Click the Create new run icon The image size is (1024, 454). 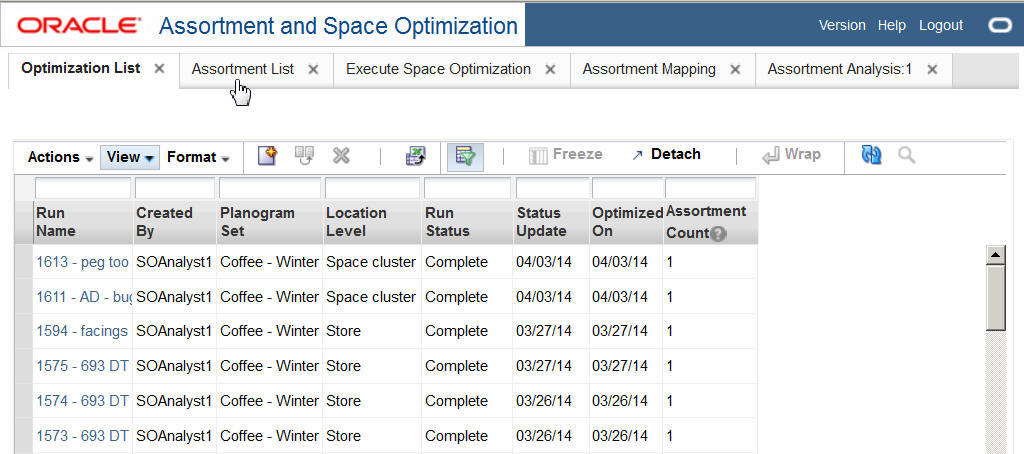point(266,155)
